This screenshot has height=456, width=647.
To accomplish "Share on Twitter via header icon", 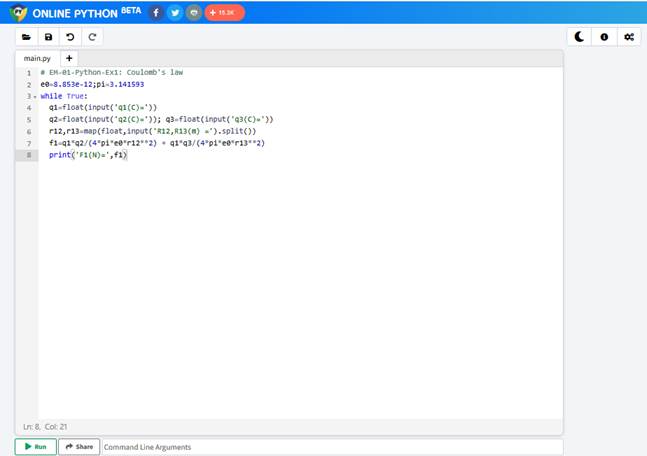I will point(175,13).
